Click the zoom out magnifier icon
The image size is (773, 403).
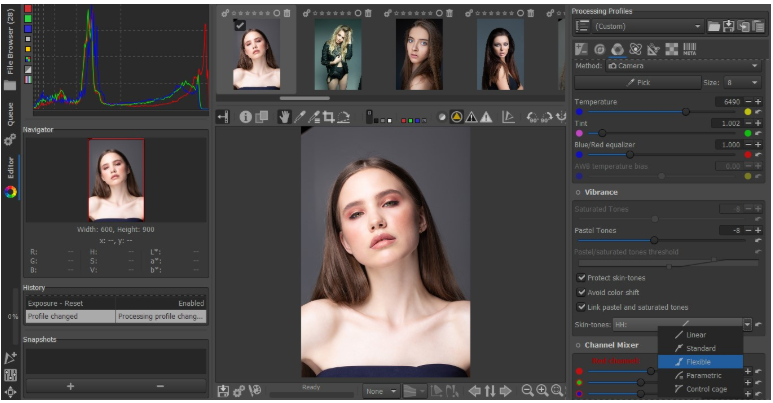pos(526,390)
